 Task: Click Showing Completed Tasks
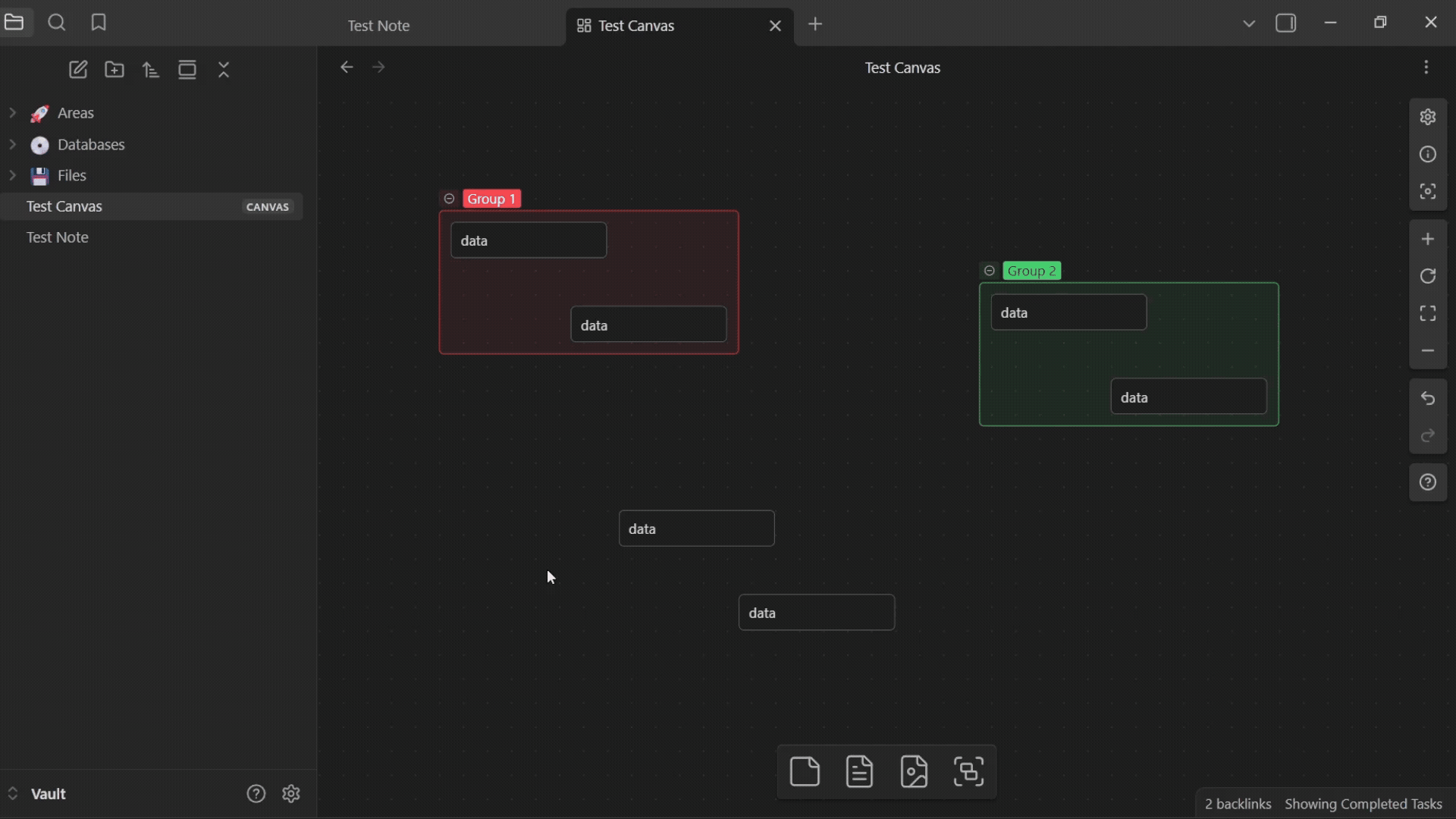[1363, 804]
